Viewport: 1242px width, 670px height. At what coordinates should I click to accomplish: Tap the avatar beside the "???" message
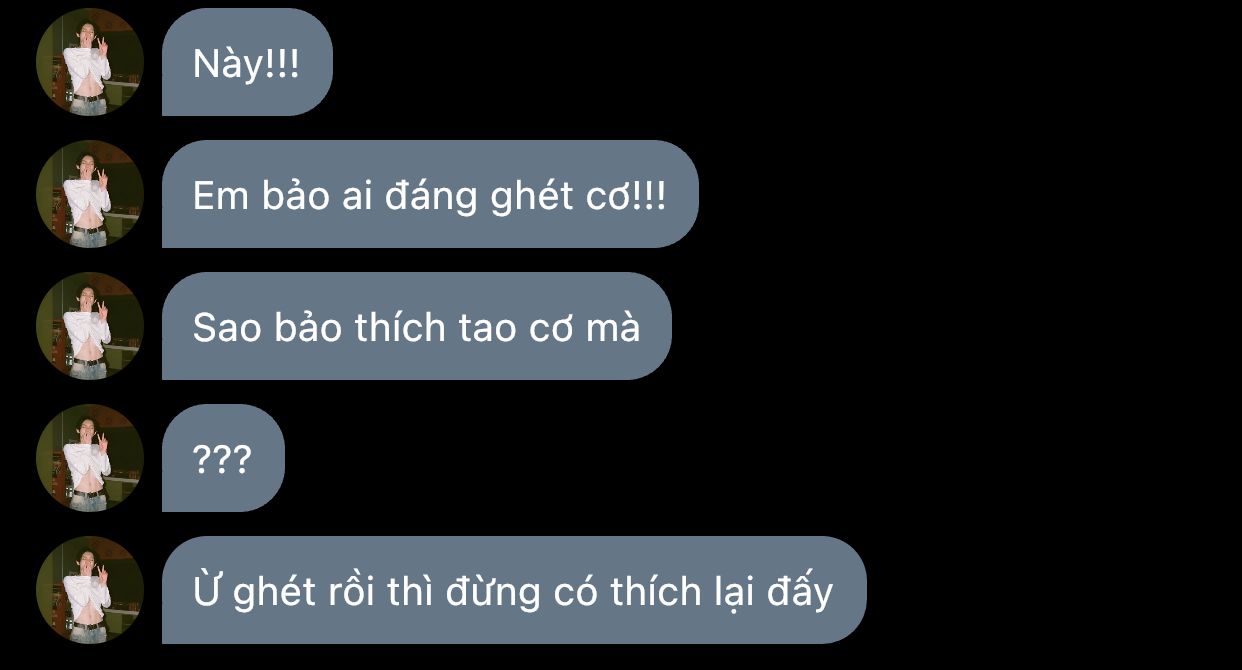[90, 458]
